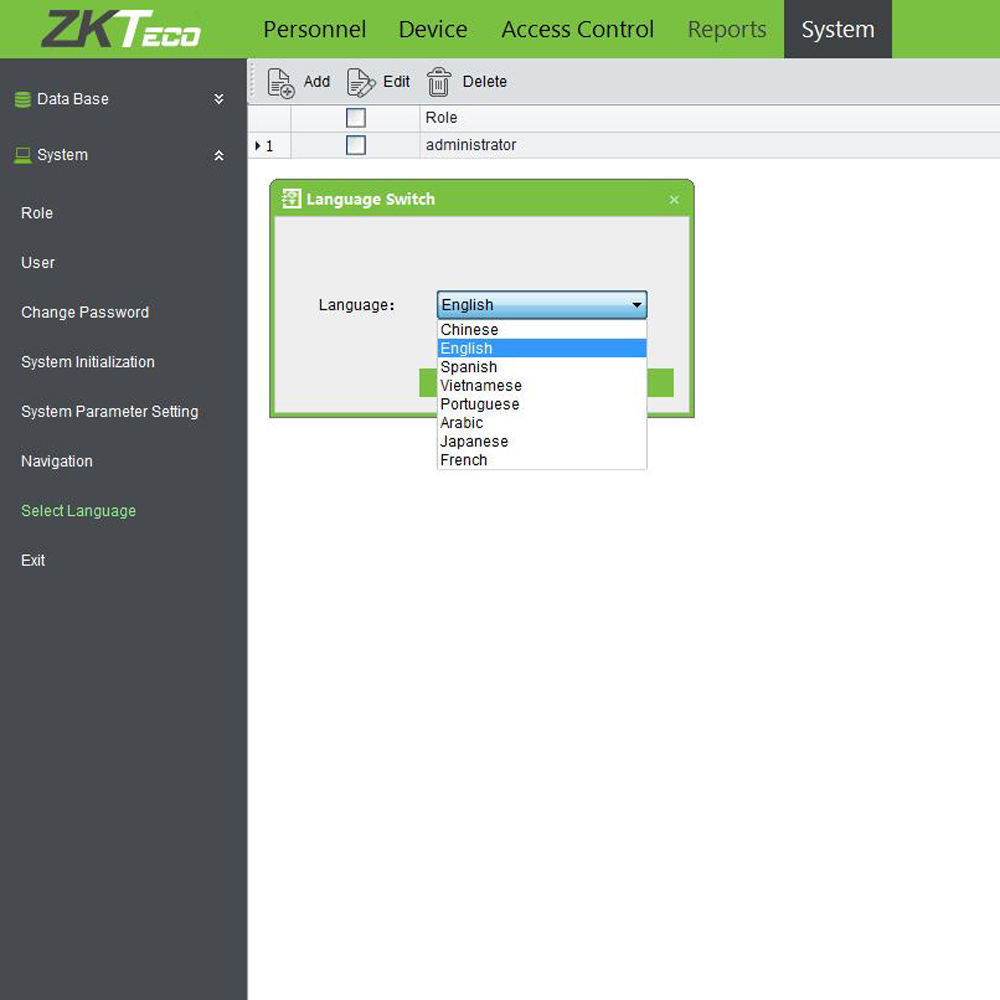Close the Language Switch dialog

[x=674, y=200]
